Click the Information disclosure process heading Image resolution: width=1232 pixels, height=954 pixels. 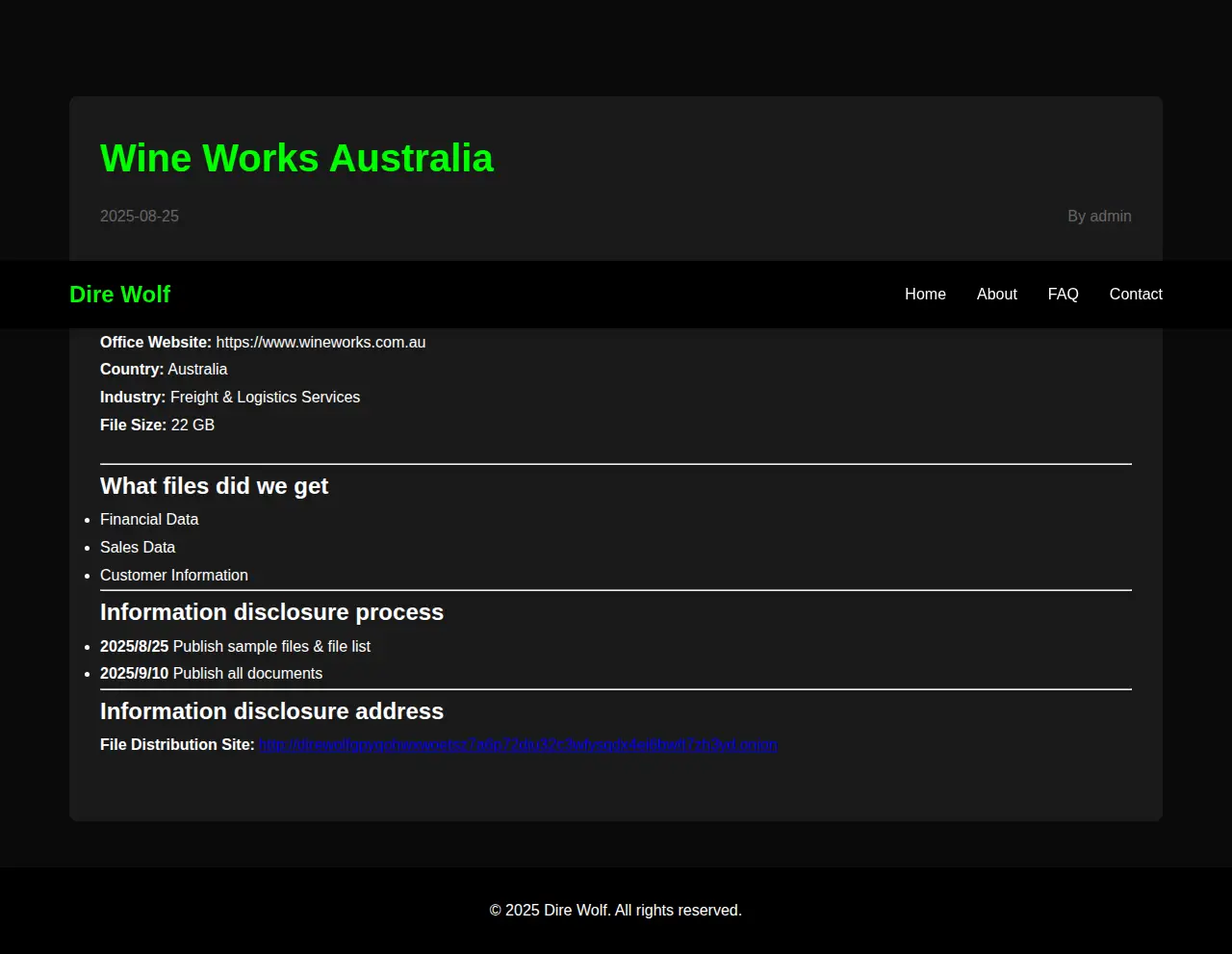point(271,612)
